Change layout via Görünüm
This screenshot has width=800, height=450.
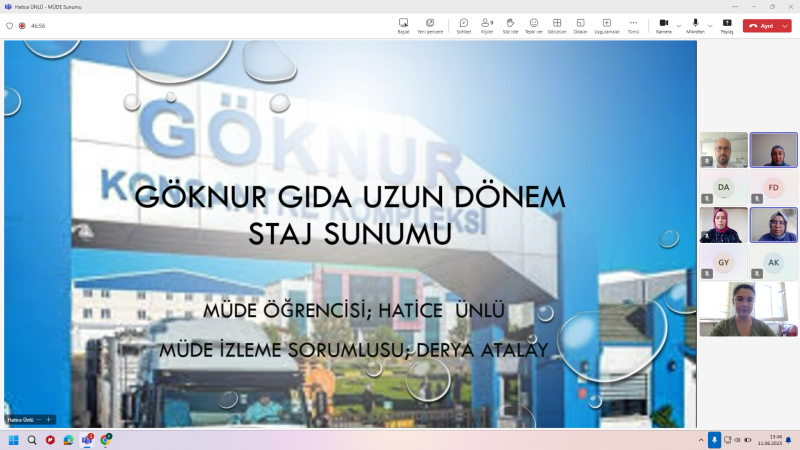click(x=557, y=26)
